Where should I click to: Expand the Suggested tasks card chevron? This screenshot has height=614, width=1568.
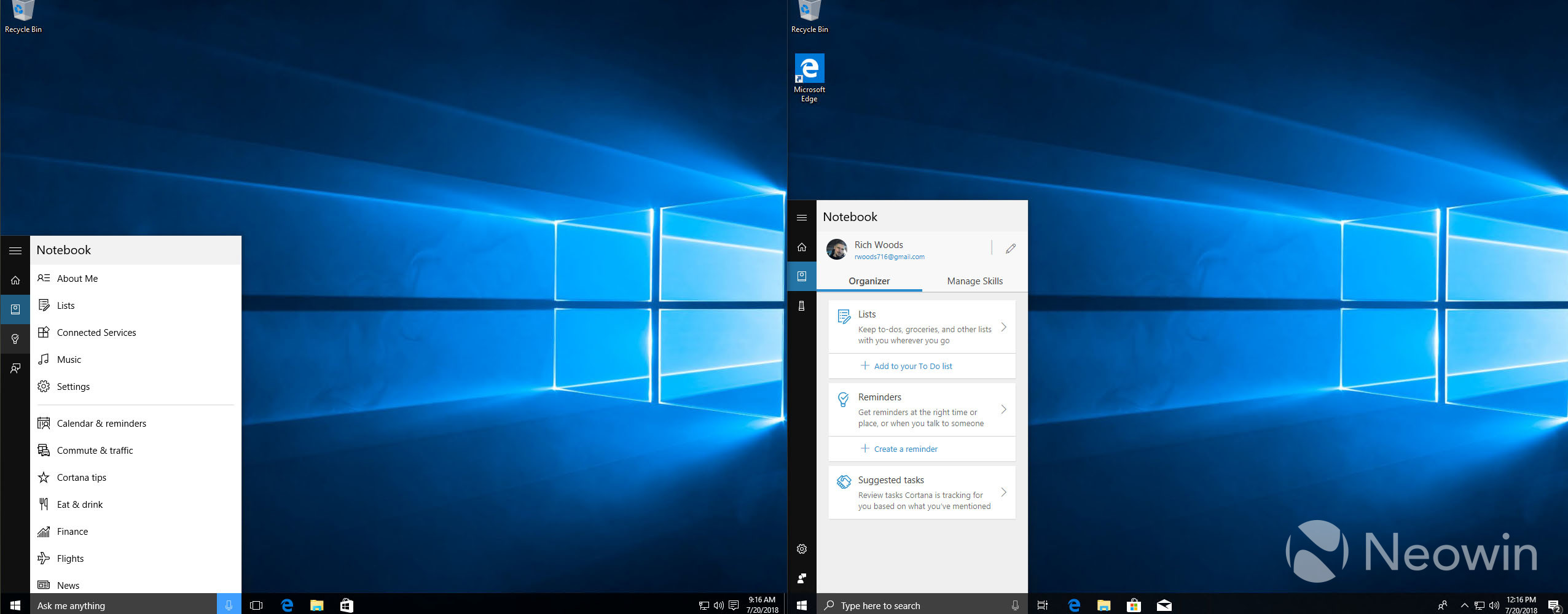click(1003, 492)
